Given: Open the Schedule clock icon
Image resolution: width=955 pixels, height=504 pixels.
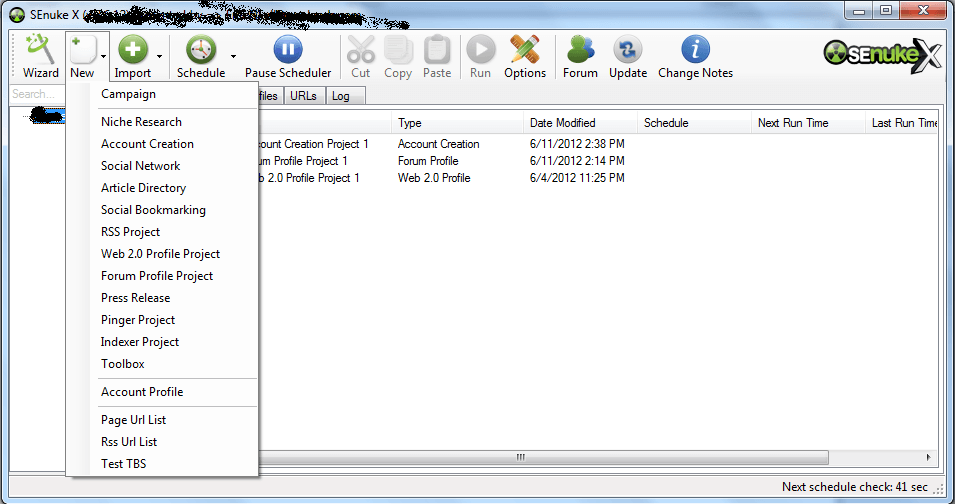Looking at the screenshot, I should pos(201,49).
